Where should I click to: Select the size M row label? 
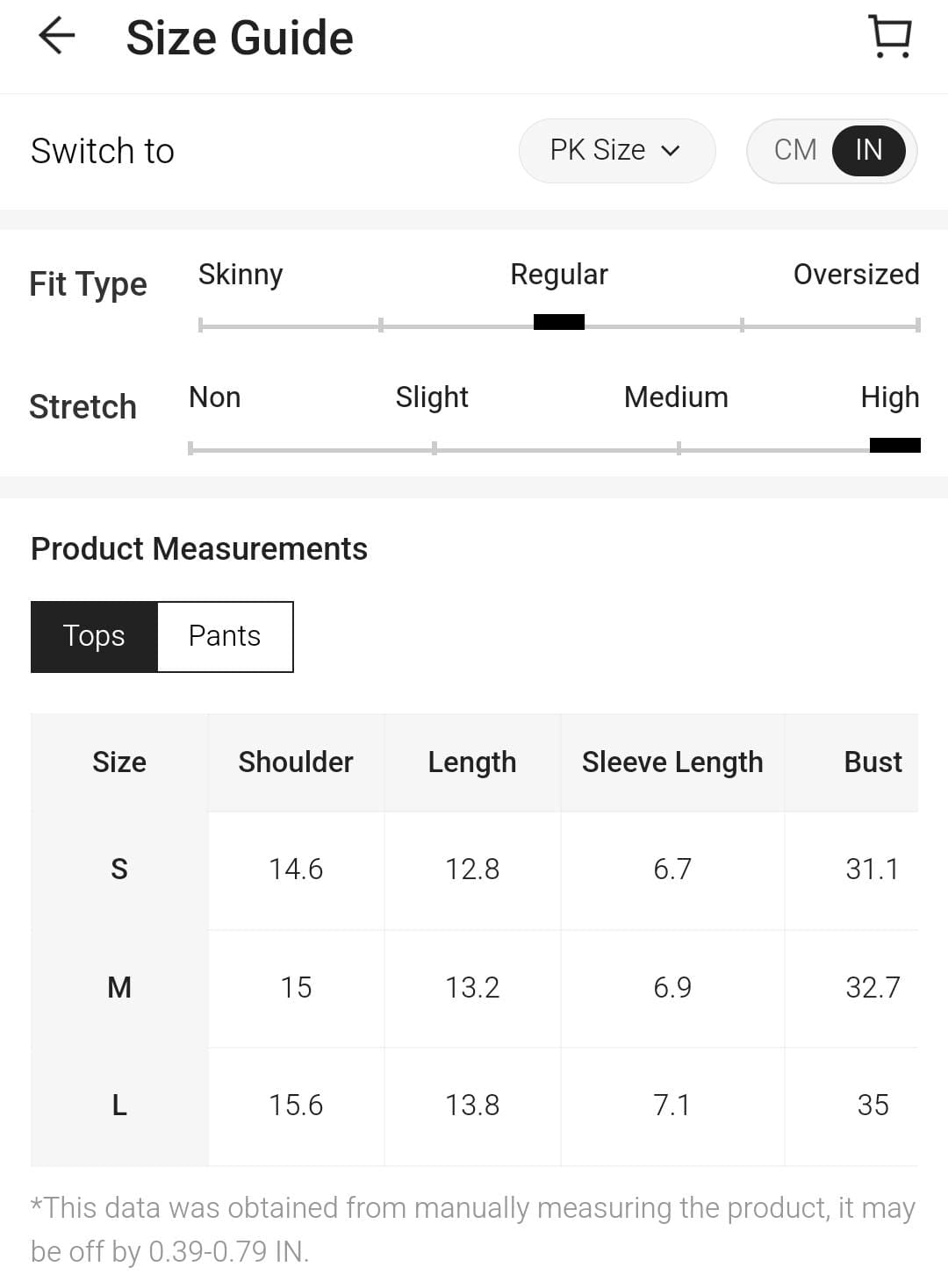click(x=119, y=987)
